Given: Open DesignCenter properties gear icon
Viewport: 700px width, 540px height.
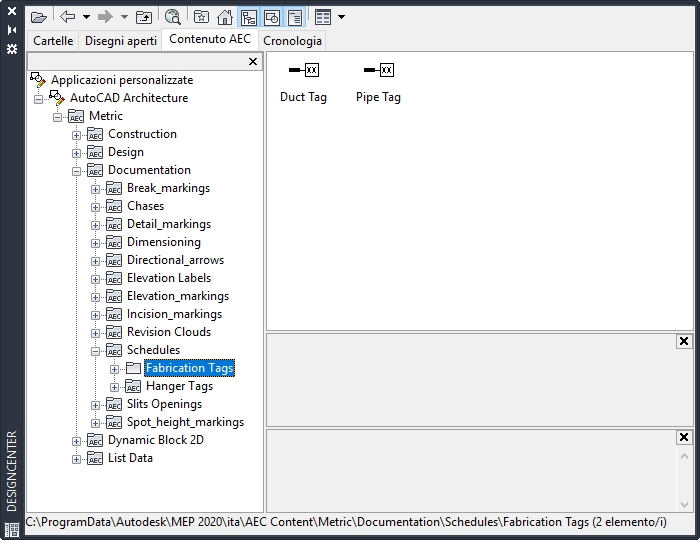Looking at the screenshot, I should 12,49.
